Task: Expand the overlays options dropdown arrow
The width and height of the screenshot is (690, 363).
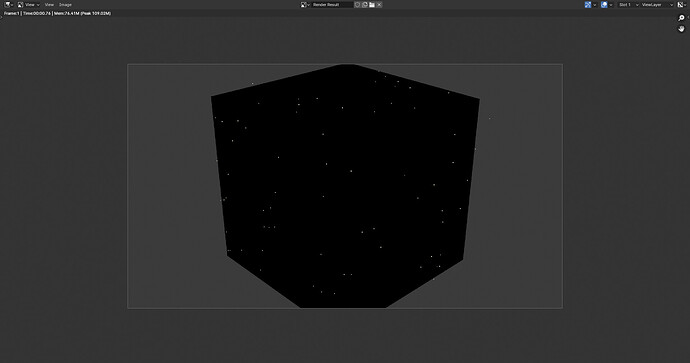Action: click(x=611, y=4)
